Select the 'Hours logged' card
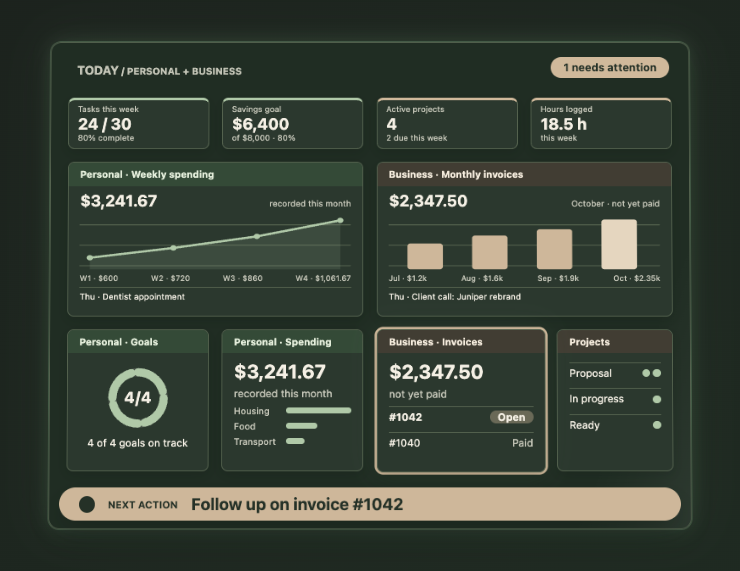 point(601,124)
